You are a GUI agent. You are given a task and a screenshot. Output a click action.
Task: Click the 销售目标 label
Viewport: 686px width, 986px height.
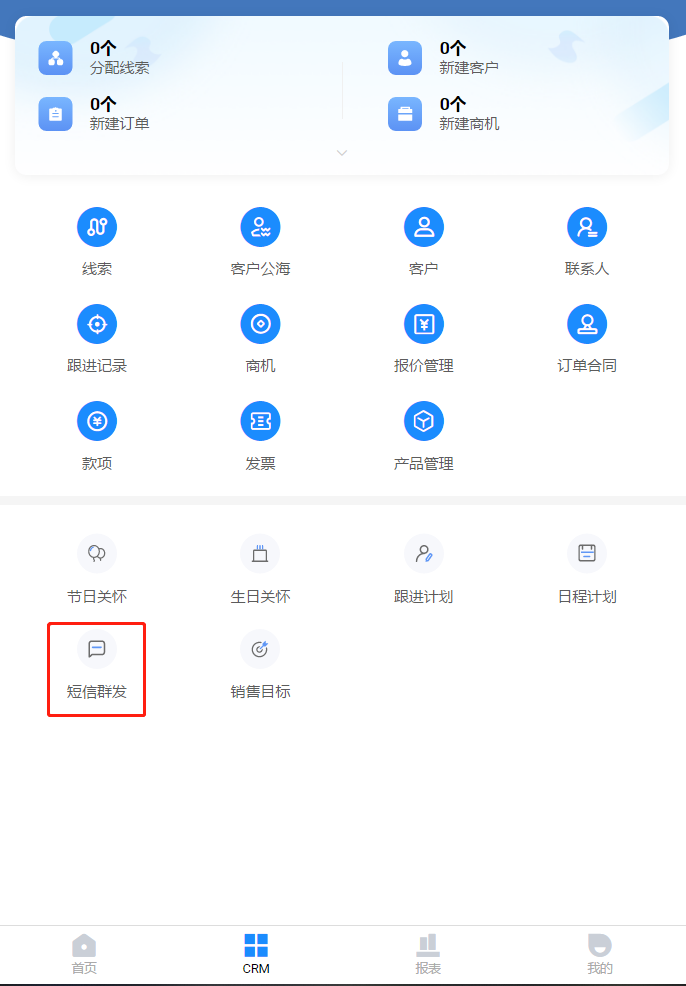260,692
